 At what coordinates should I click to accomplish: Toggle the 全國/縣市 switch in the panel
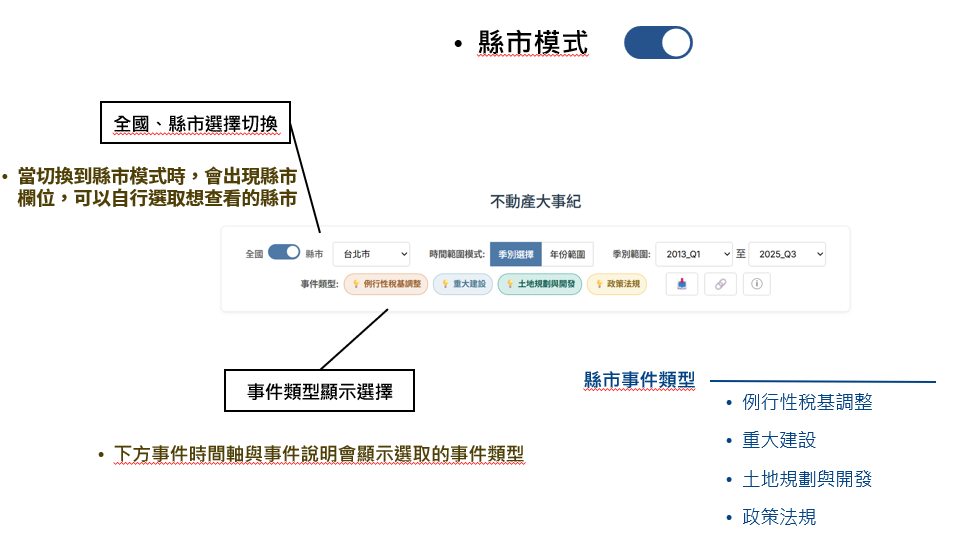284,253
